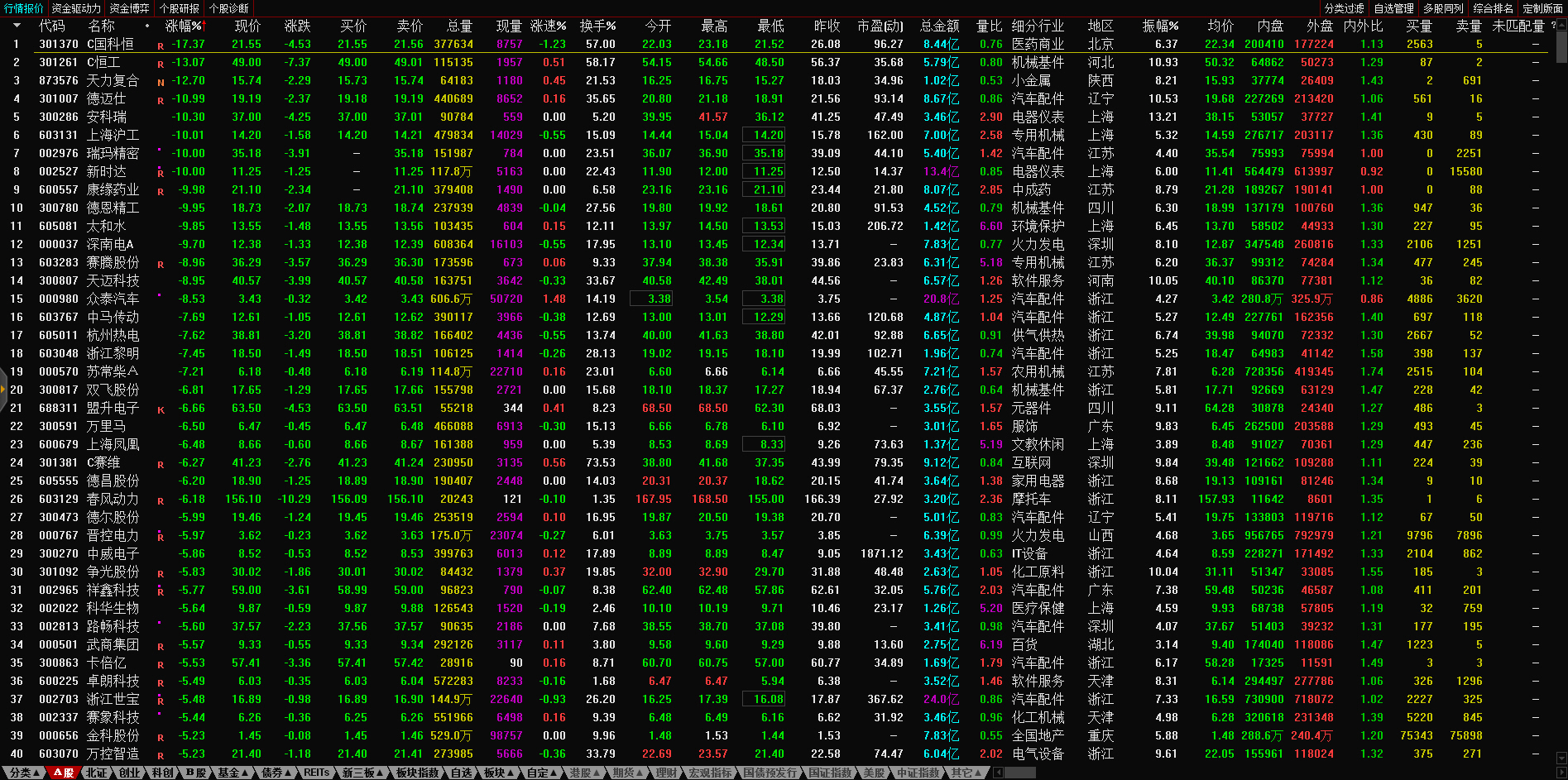Click 定制版面 layout button
This screenshot has height=780, width=1568.
(1542, 8)
